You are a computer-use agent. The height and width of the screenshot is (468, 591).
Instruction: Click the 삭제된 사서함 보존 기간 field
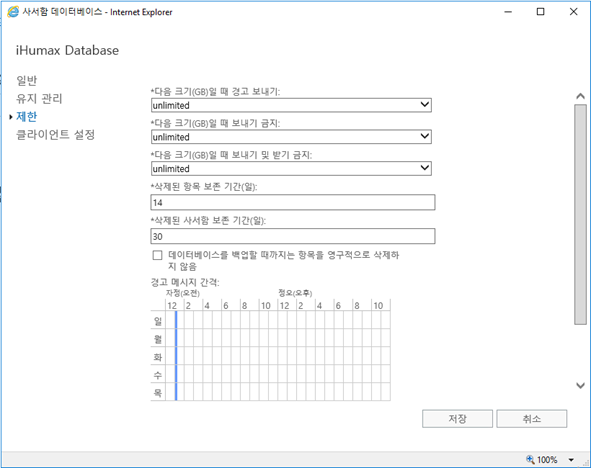point(293,236)
